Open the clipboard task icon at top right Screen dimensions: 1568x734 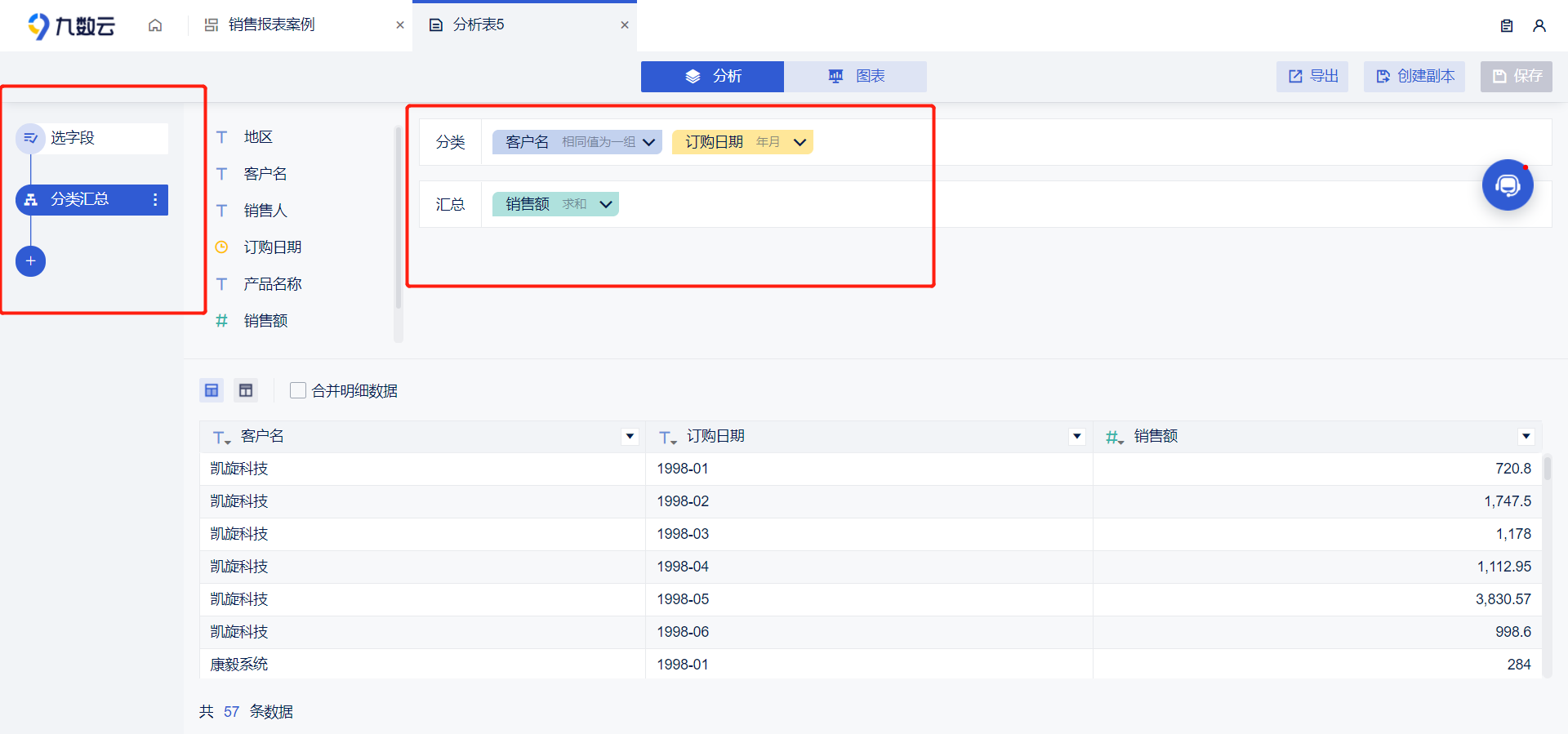click(x=1507, y=26)
